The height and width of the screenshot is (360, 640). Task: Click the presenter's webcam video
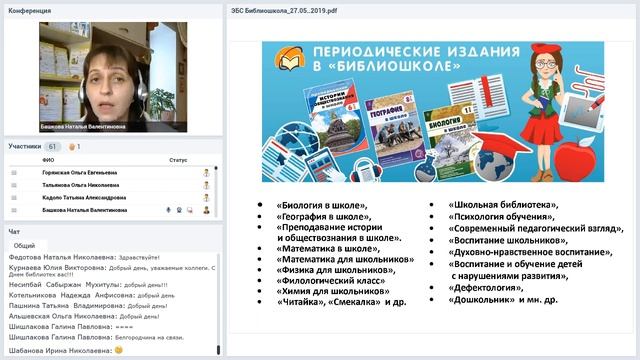coord(113,77)
